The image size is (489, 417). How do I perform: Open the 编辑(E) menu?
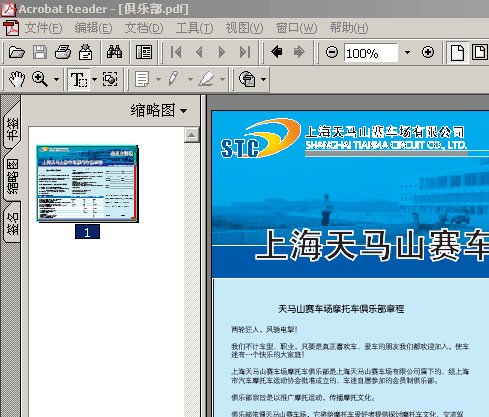click(x=93, y=28)
